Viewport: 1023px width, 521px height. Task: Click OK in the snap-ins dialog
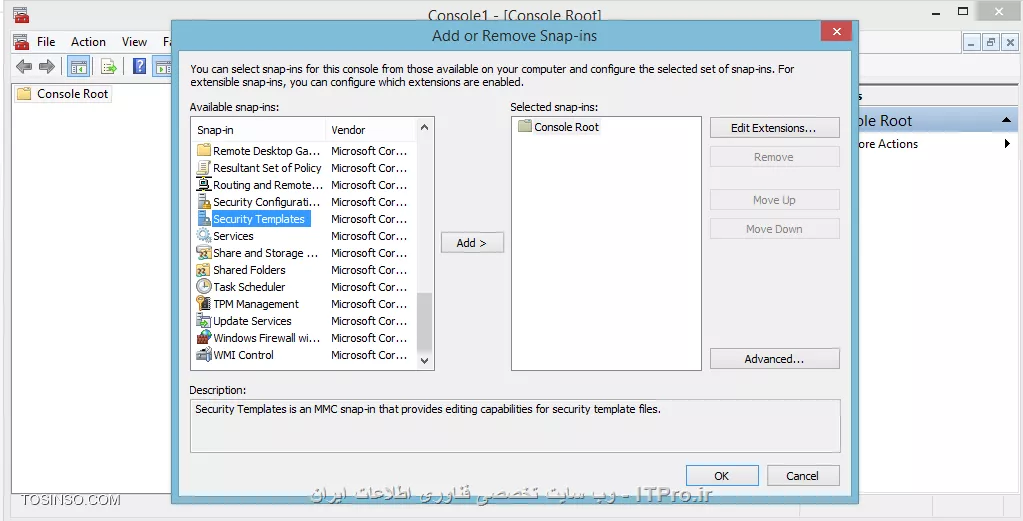pos(722,475)
